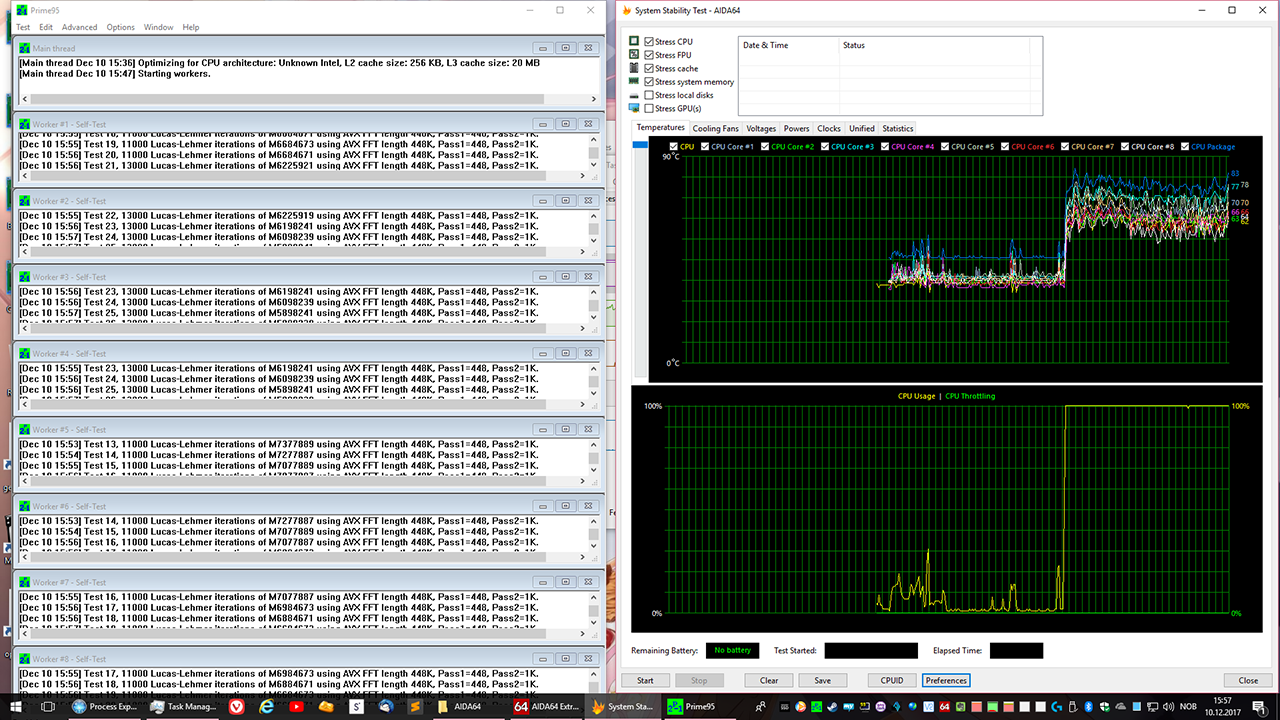This screenshot has width=1280, height=720.
Task: Toggle CPU Core #6 graph checkbox
Action: pyautogui.click(x=1005, y=147)
